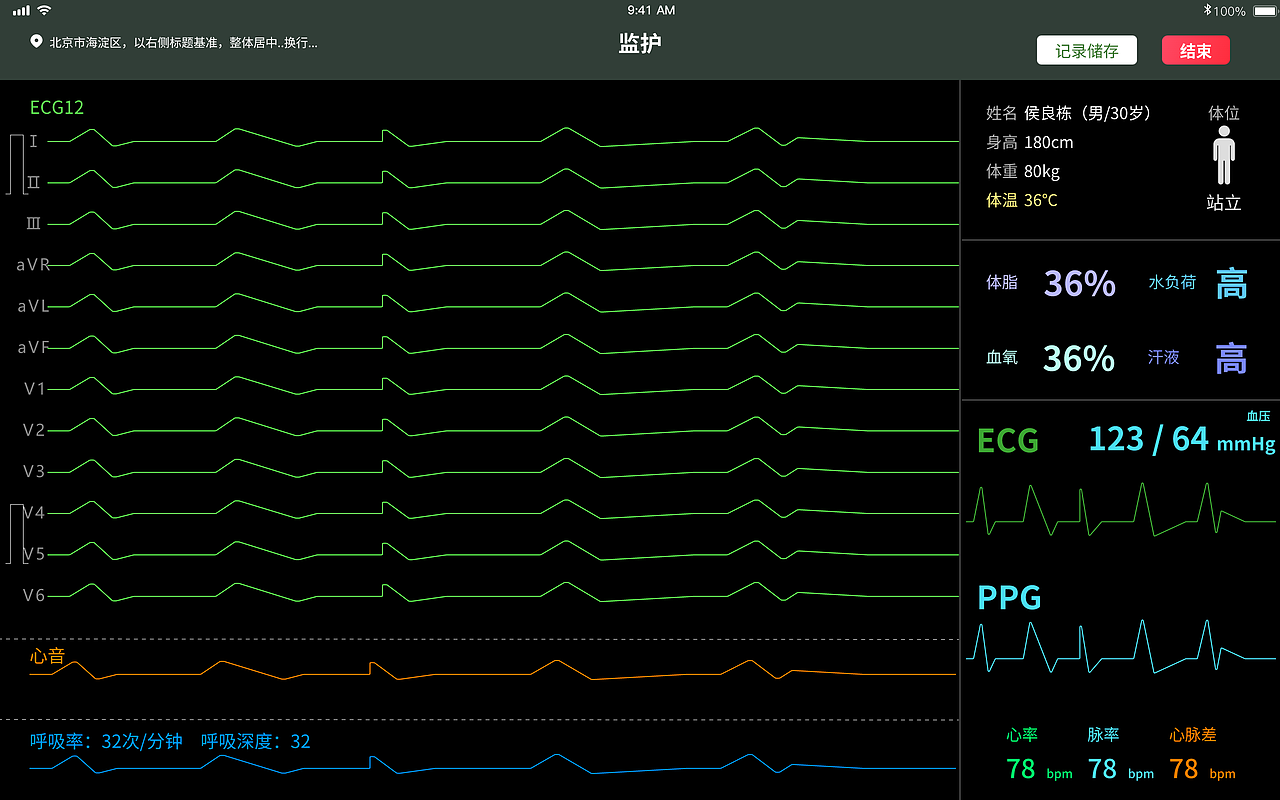Click the 呼吸深度: 32 reading
The width and height of the screenshot is (1280, 800).
tap(256, 741)
